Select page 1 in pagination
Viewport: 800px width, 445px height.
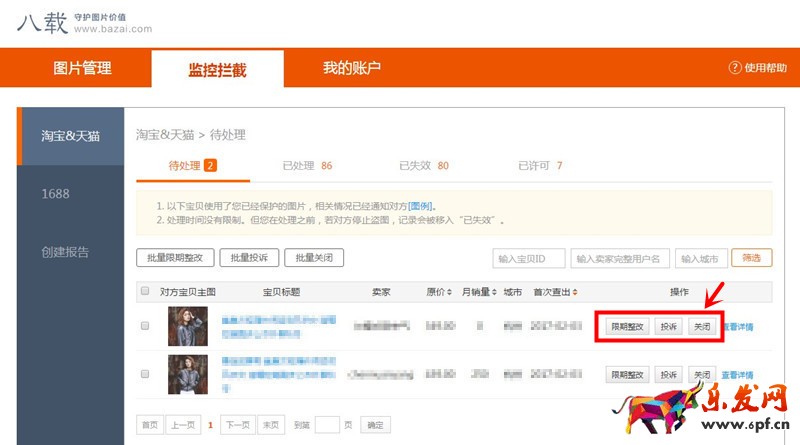coord(210,425)
